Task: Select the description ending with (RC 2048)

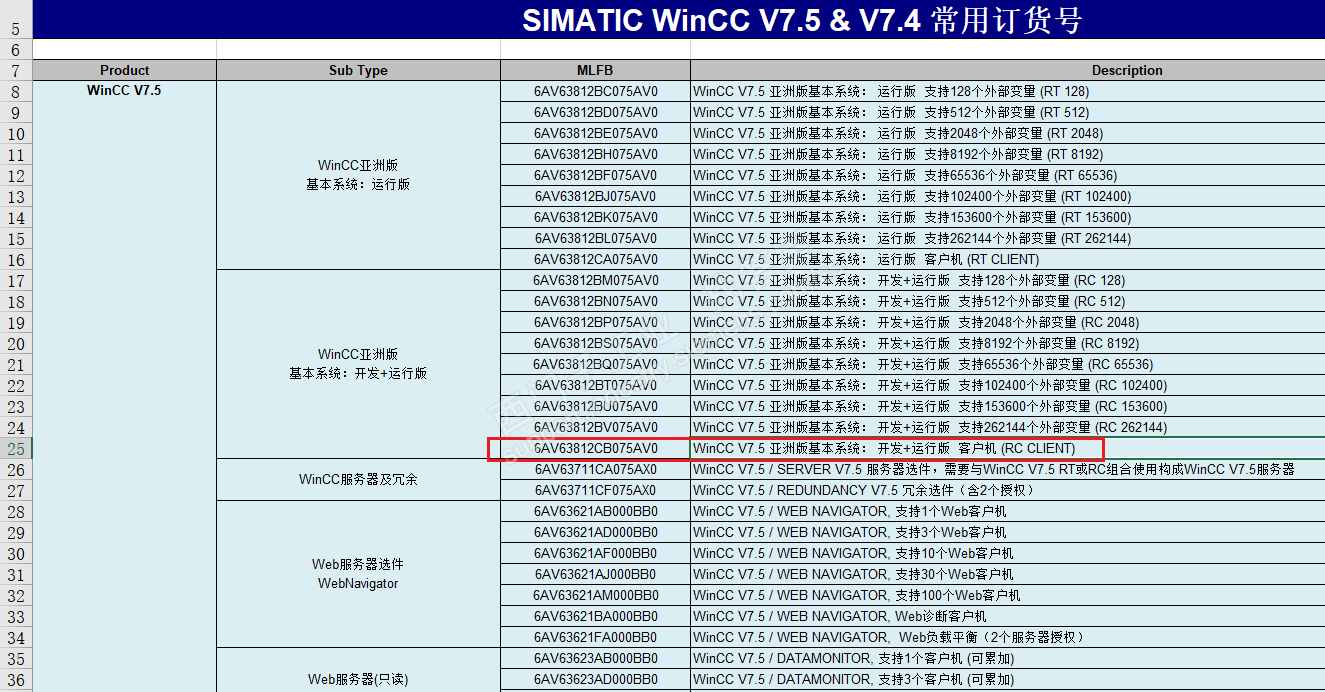Action: tap(1007, 322)
